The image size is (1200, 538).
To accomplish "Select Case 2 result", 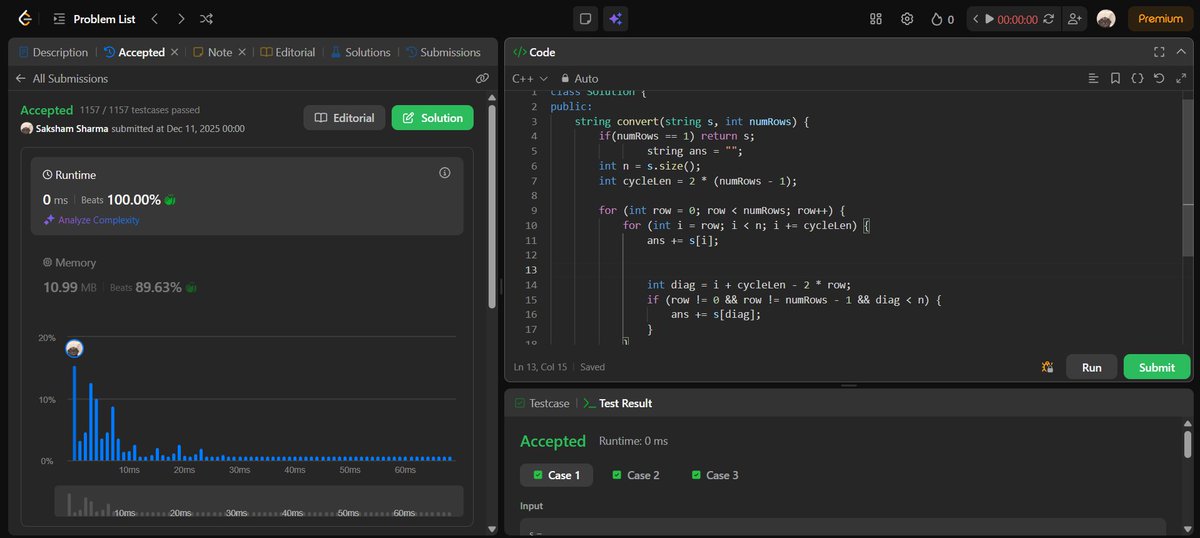I will coord(636,475).
